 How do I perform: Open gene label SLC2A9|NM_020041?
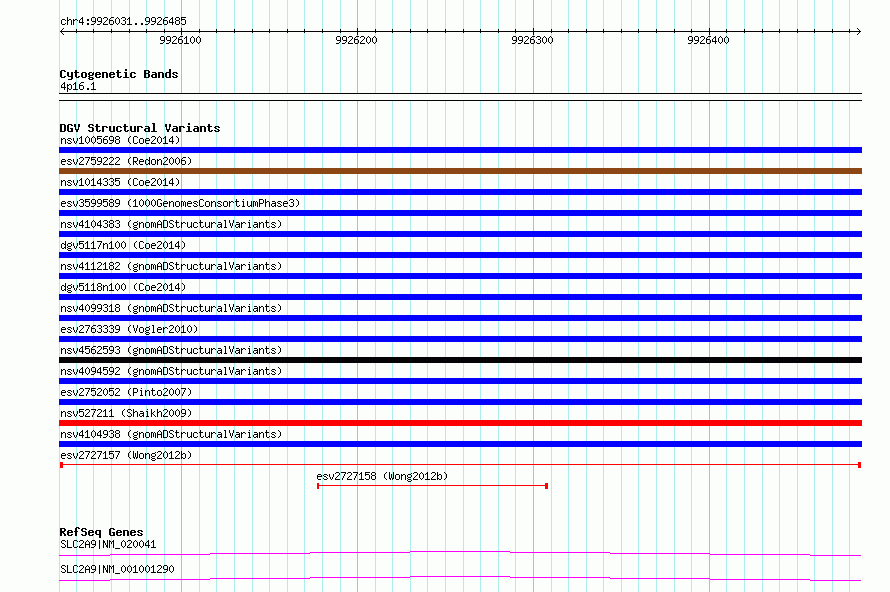coord(108,544)
